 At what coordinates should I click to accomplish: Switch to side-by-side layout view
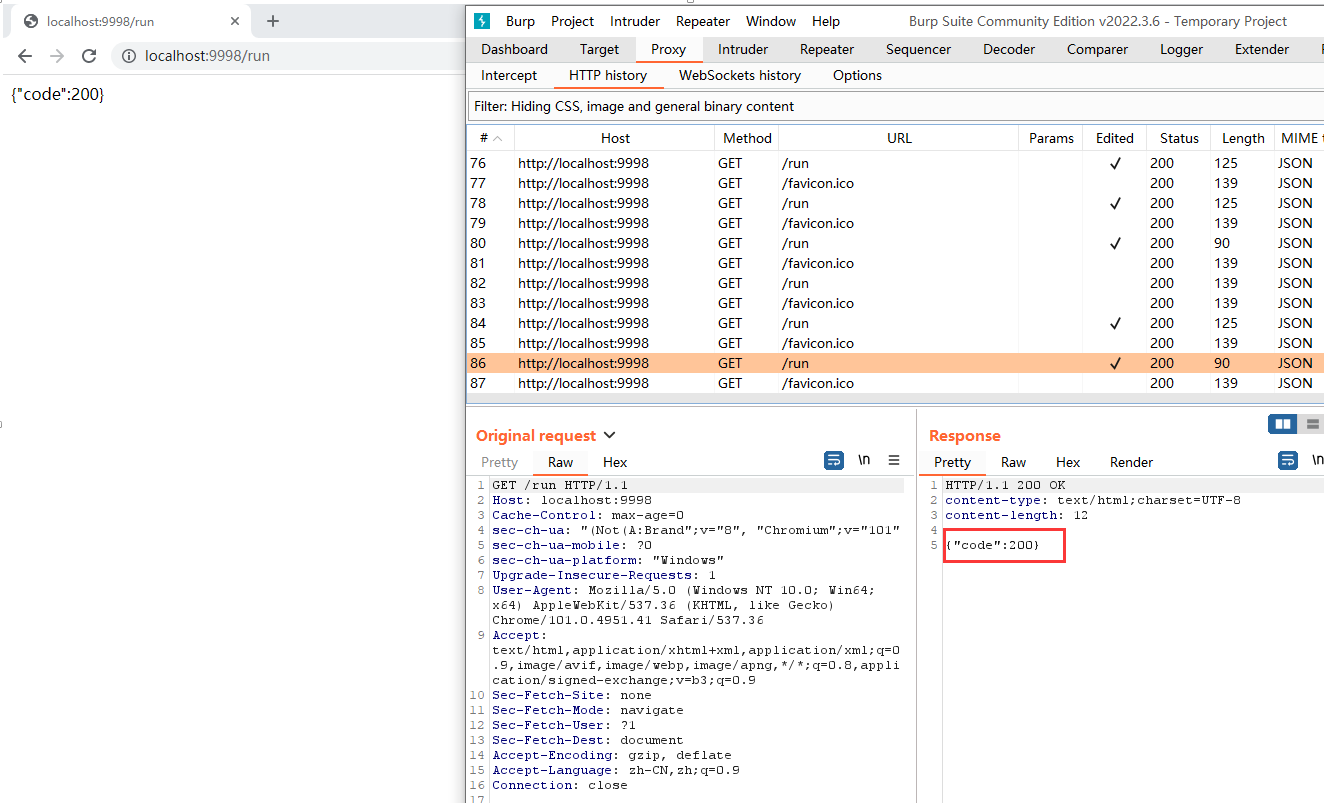point(1282,424)
